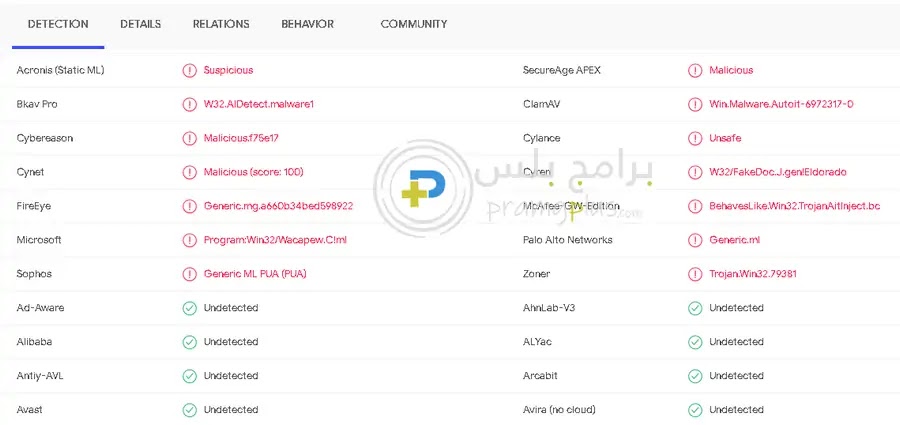Click the Malicious (score: 100) result
Viewport: 900px width, 425px height.
coord(254,172)
